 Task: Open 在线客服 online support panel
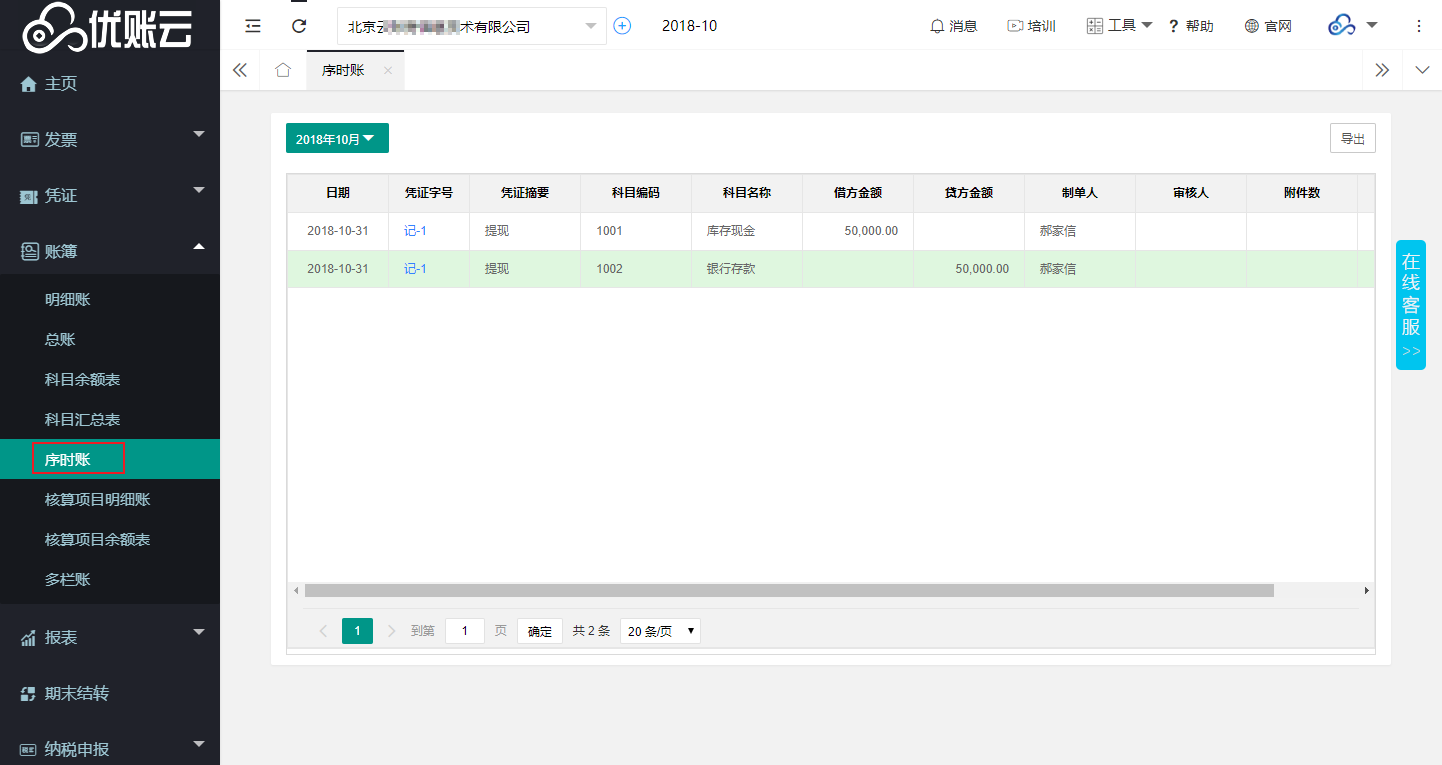(x=1411, y=305)
